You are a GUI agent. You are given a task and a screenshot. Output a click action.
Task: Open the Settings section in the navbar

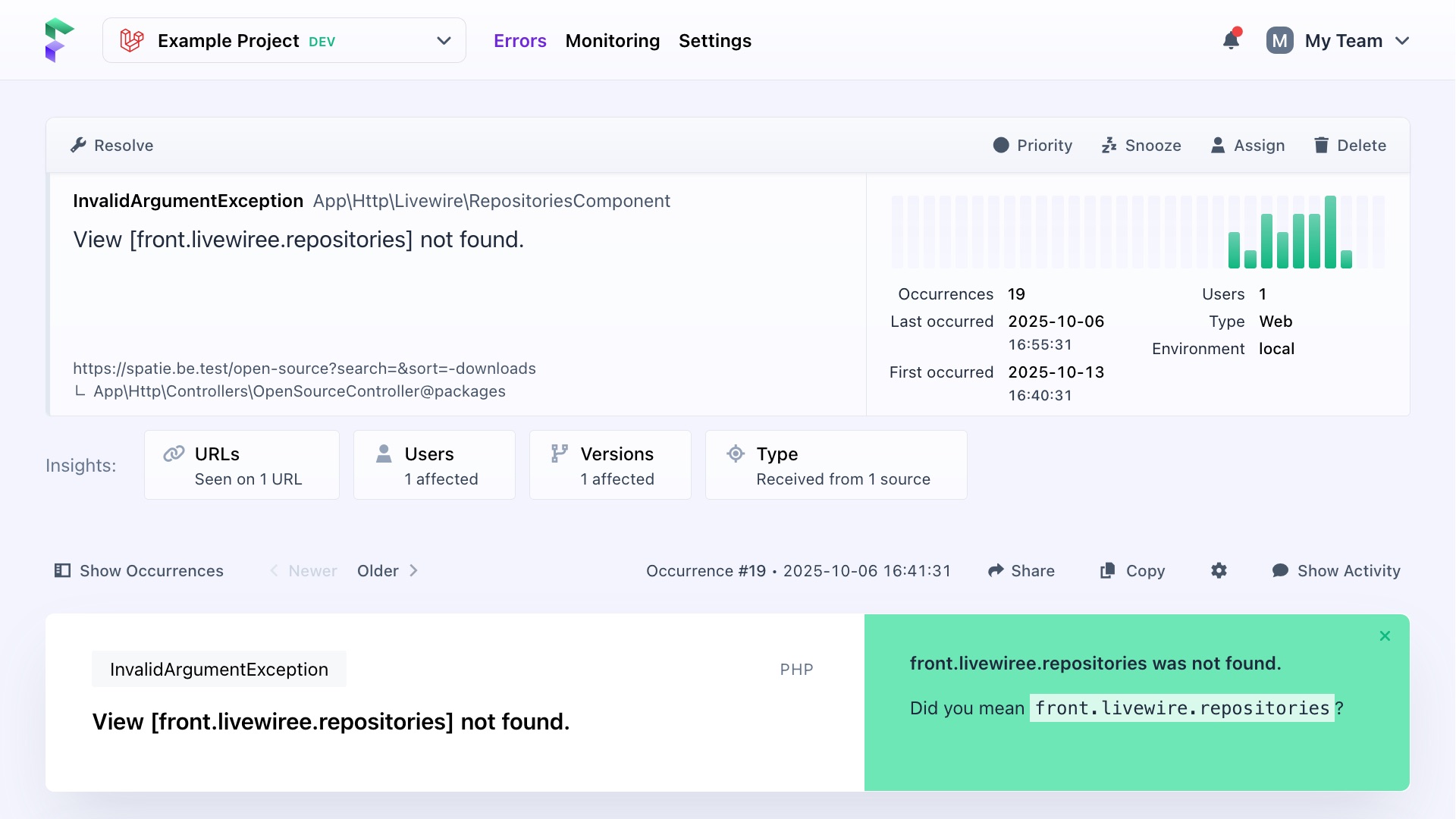pos(714,40)
